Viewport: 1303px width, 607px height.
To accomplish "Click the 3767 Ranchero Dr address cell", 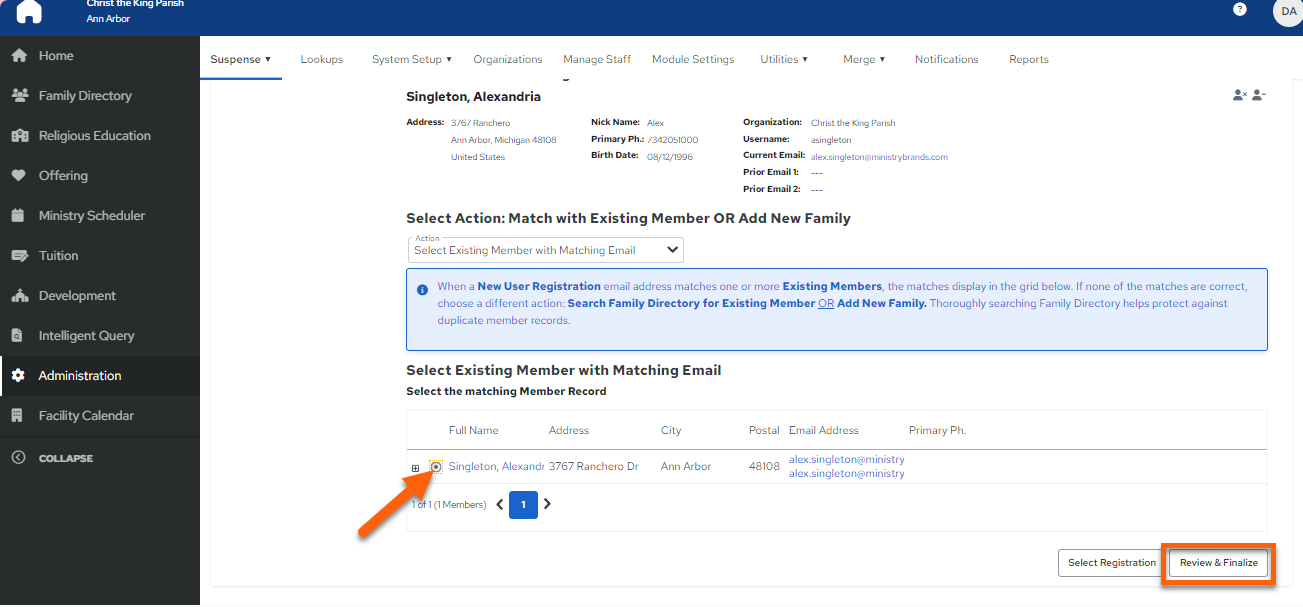I will point(593,467).
